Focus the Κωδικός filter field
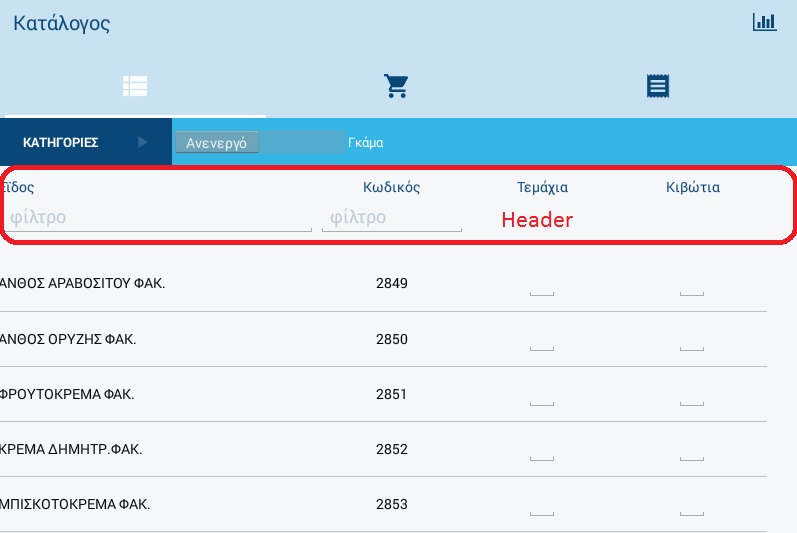 (x=392, y=217)
